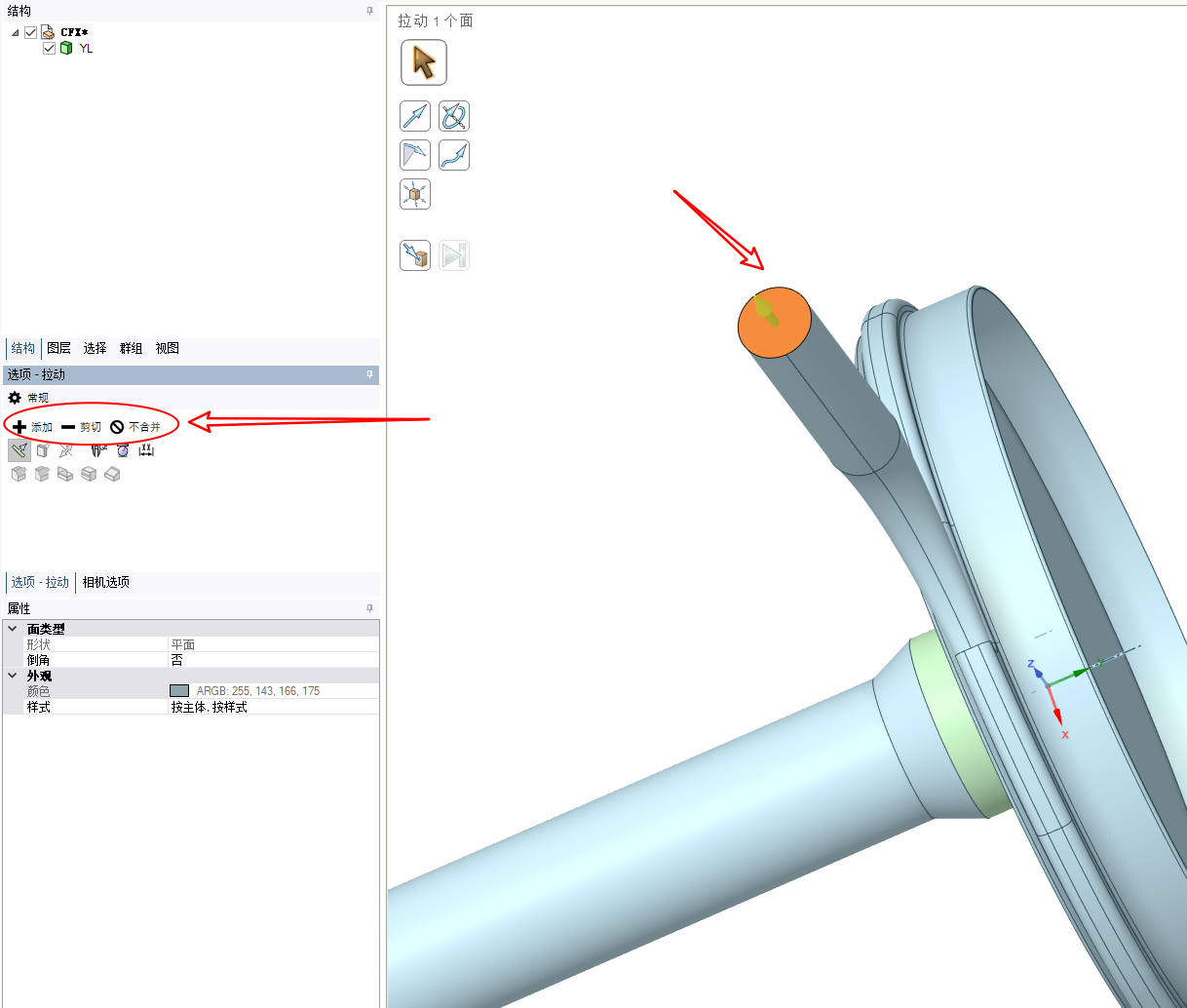Activate the Direction tool guide
The height and width of the screenshot is (1008, 1187).
click(x=415, y=116)
